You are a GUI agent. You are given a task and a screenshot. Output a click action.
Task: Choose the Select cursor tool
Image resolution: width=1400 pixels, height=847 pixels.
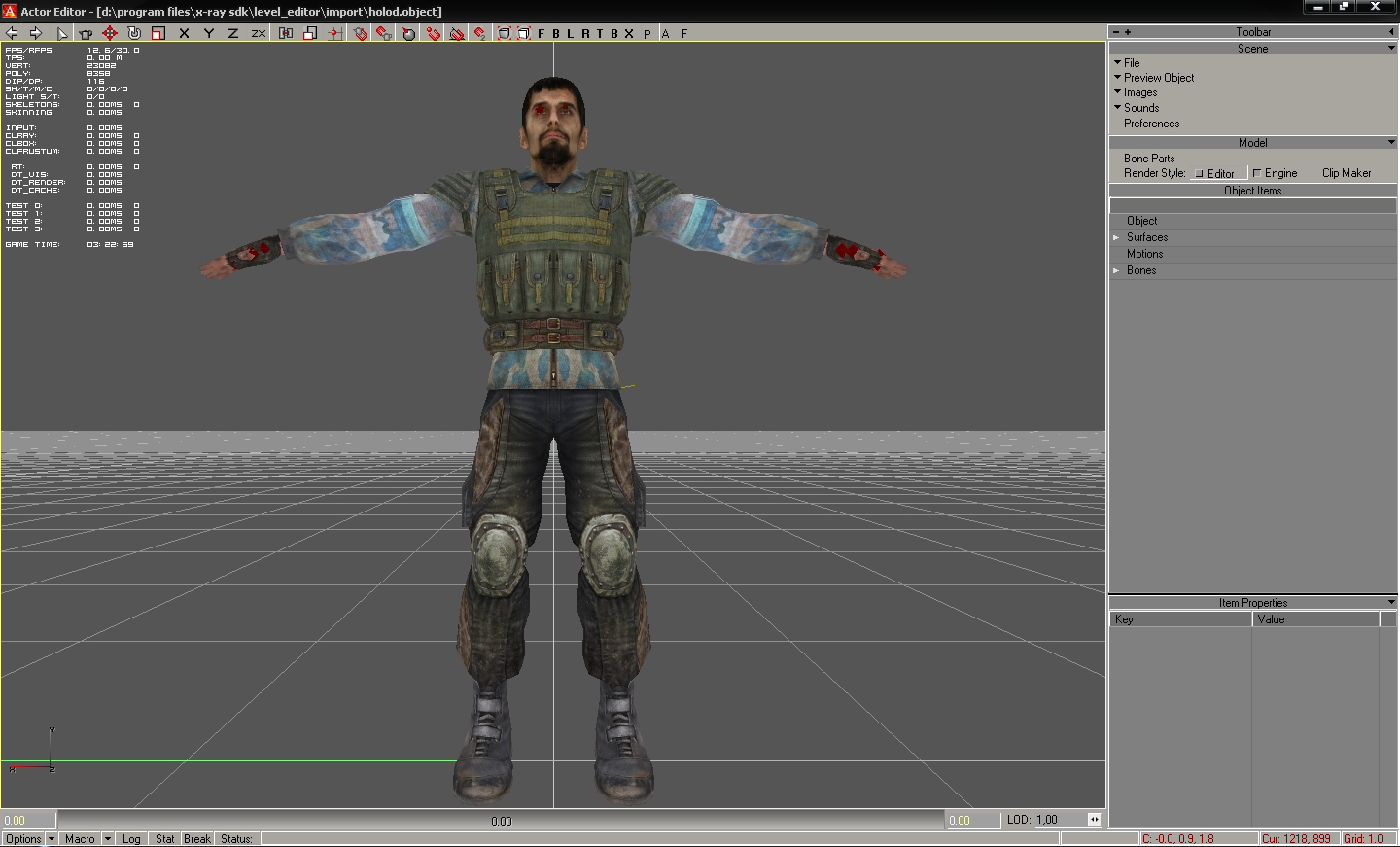click(x=62, y=33)
